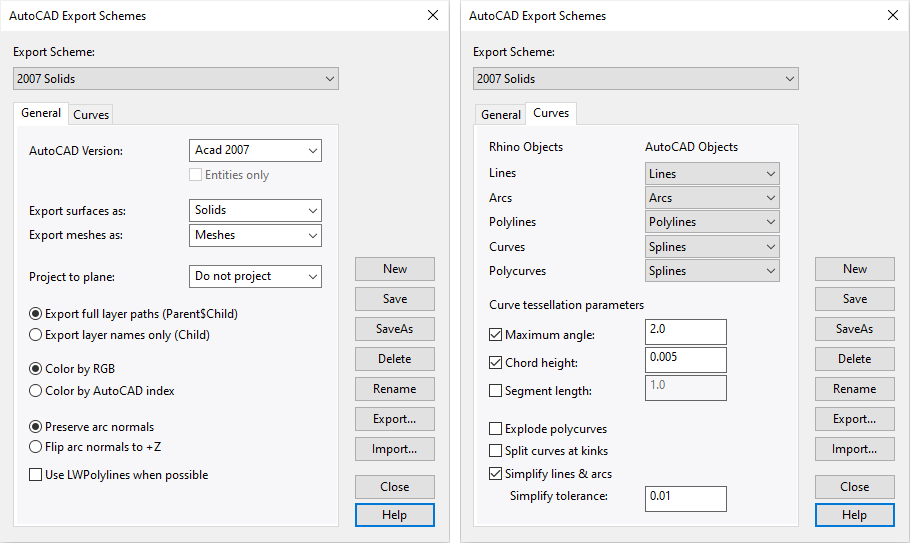The image size is (910, 543).
Task: Open Curves row Splines dropdown
Action: point(712,247)
